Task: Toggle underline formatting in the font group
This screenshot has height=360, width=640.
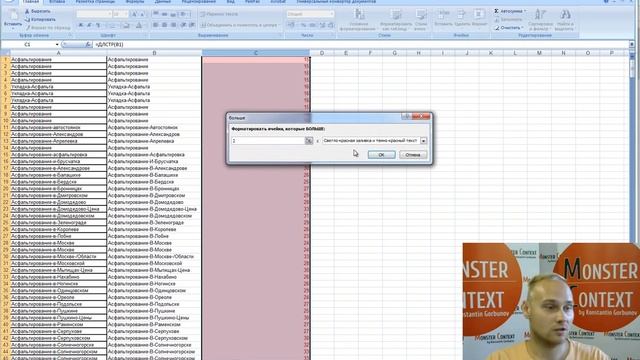Action: pos(98,25)
